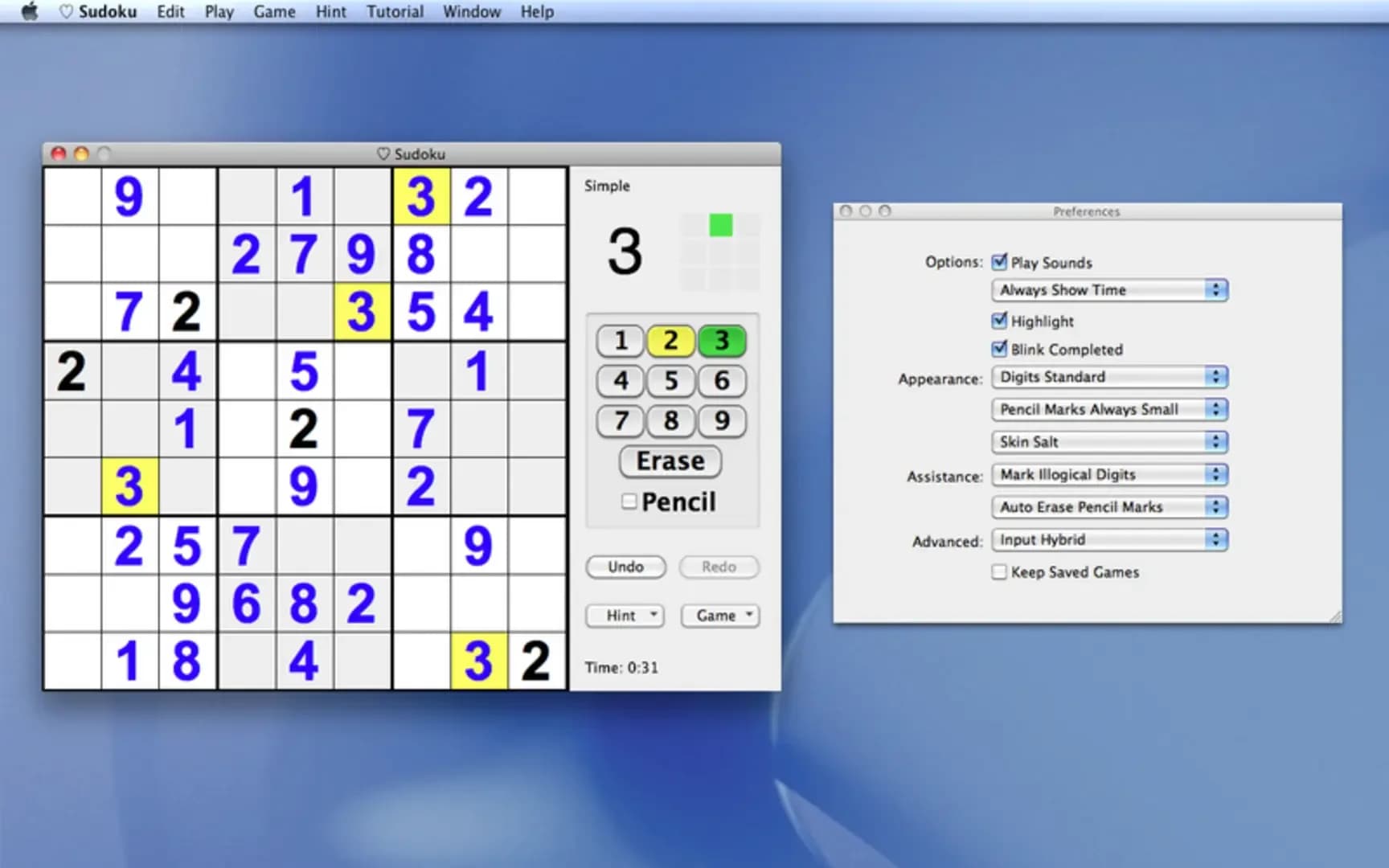The width and height of the screenshot is (1389, 868).
Task: Open the Input Hybrid dropdown
Action: [x=1110, y=540]
